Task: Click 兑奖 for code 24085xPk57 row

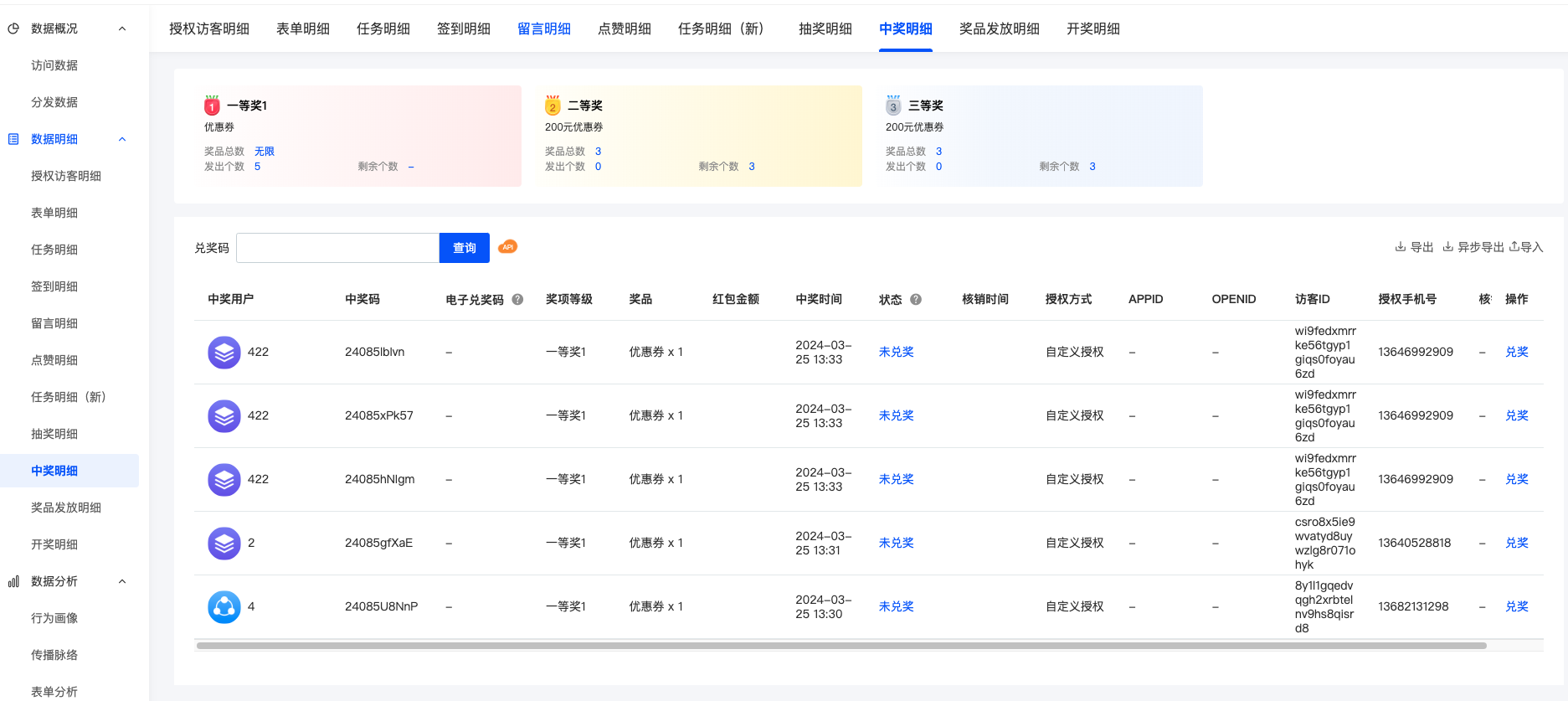Action: pyautogui.click(x=1517, y=416)
